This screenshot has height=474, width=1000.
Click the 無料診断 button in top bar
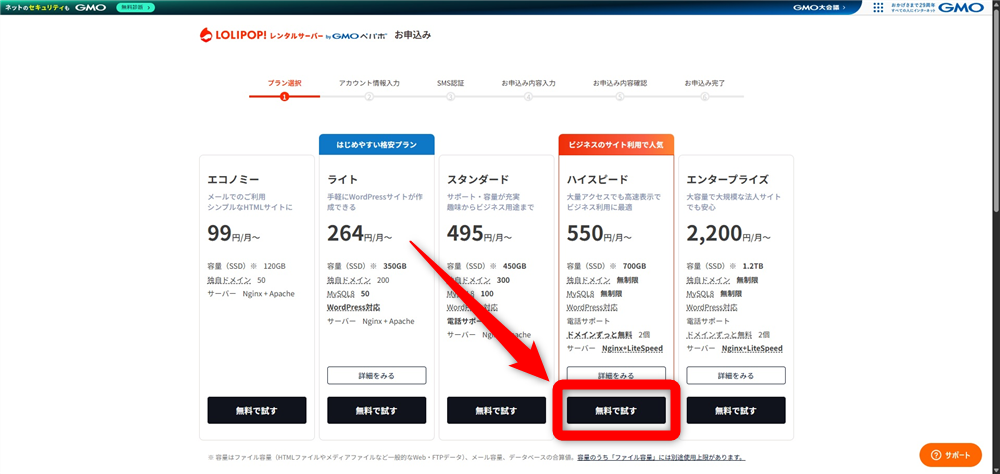click(x=135, y=7)
